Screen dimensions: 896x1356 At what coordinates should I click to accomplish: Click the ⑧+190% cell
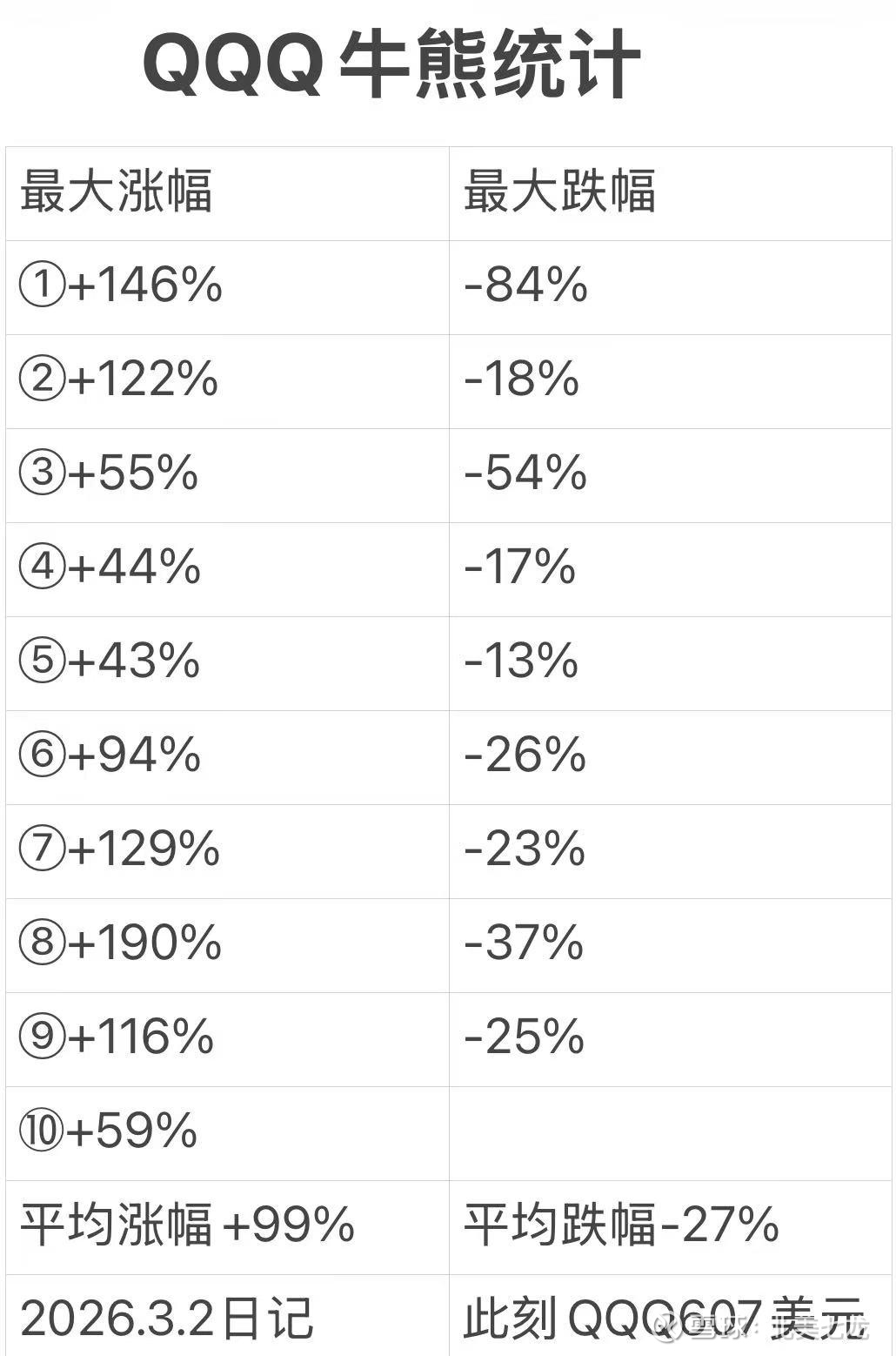(x=121, y=943)
